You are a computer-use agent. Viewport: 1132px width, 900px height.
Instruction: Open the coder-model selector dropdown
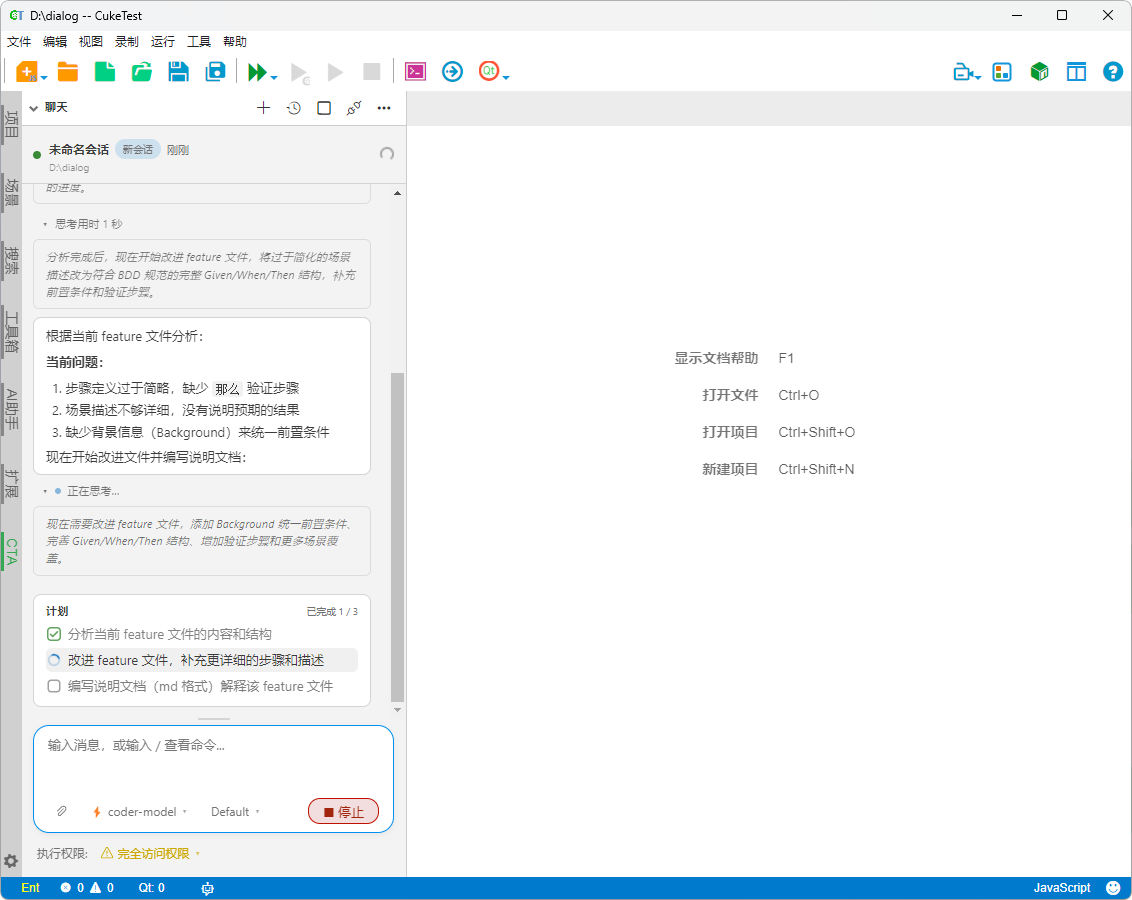coord(139,811)
